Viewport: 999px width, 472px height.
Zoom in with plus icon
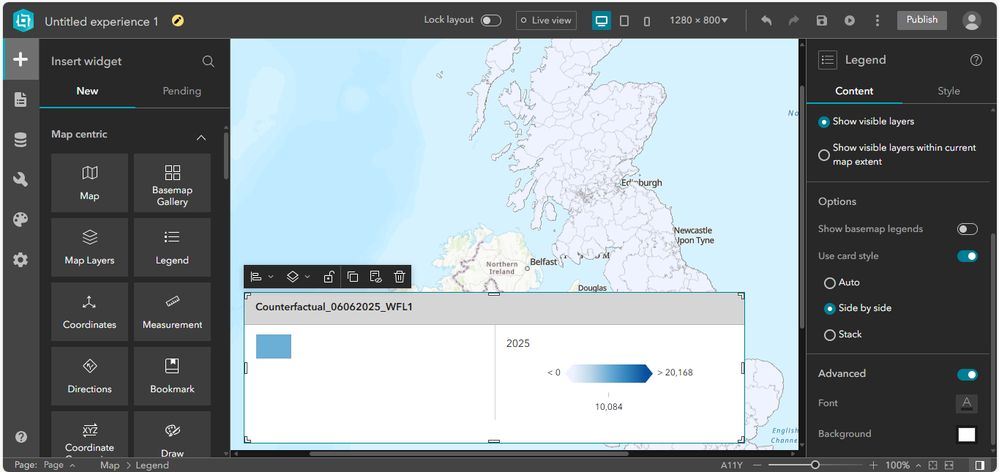tap(873, 465)
